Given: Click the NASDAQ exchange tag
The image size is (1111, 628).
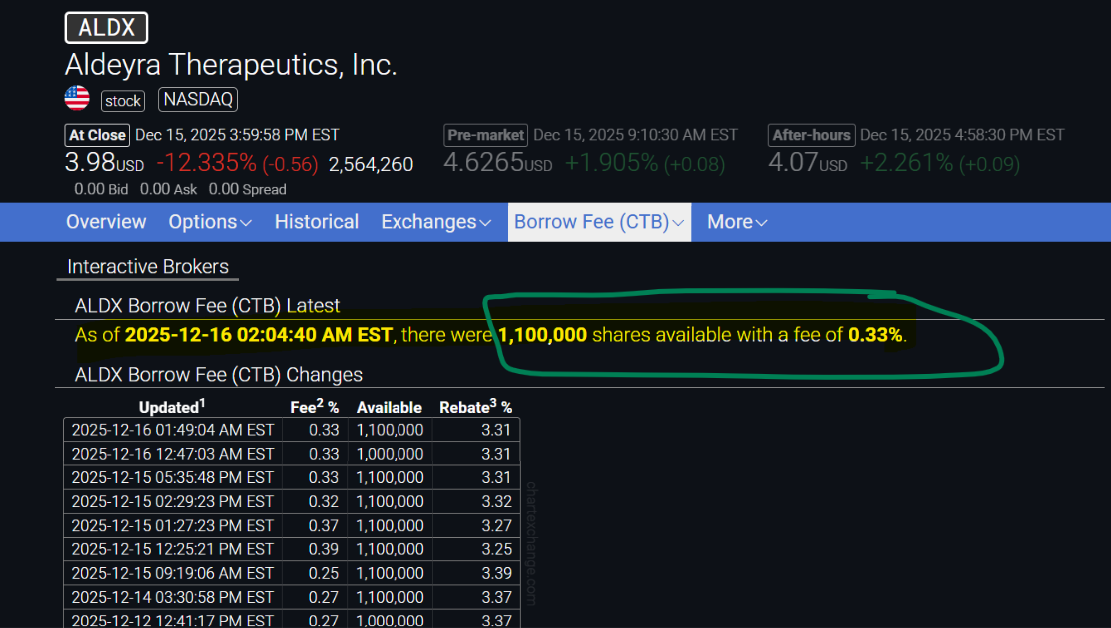Looking at the screenshot, I should tap(198, 99).
